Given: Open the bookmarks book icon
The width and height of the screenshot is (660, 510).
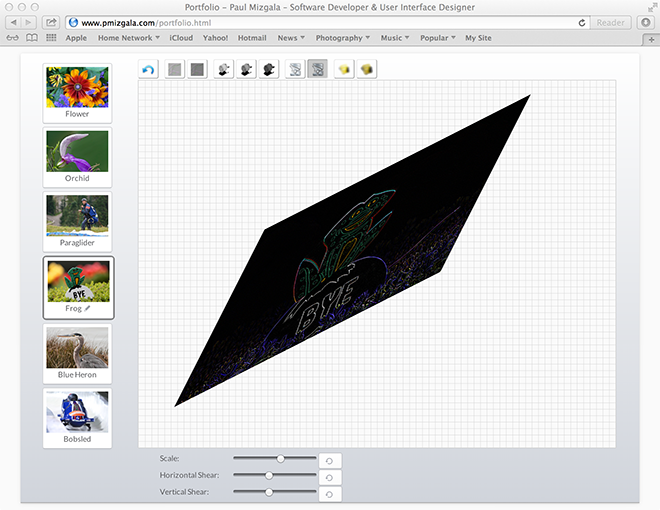Looking at the screenshot, I should pyautogui.click(x=32, y=38).
